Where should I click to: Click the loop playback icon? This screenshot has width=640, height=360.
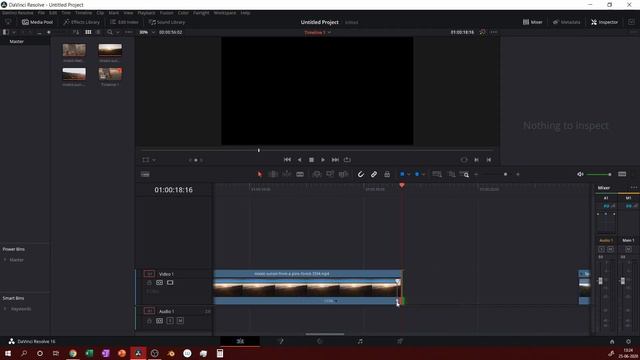click(347, 160)
